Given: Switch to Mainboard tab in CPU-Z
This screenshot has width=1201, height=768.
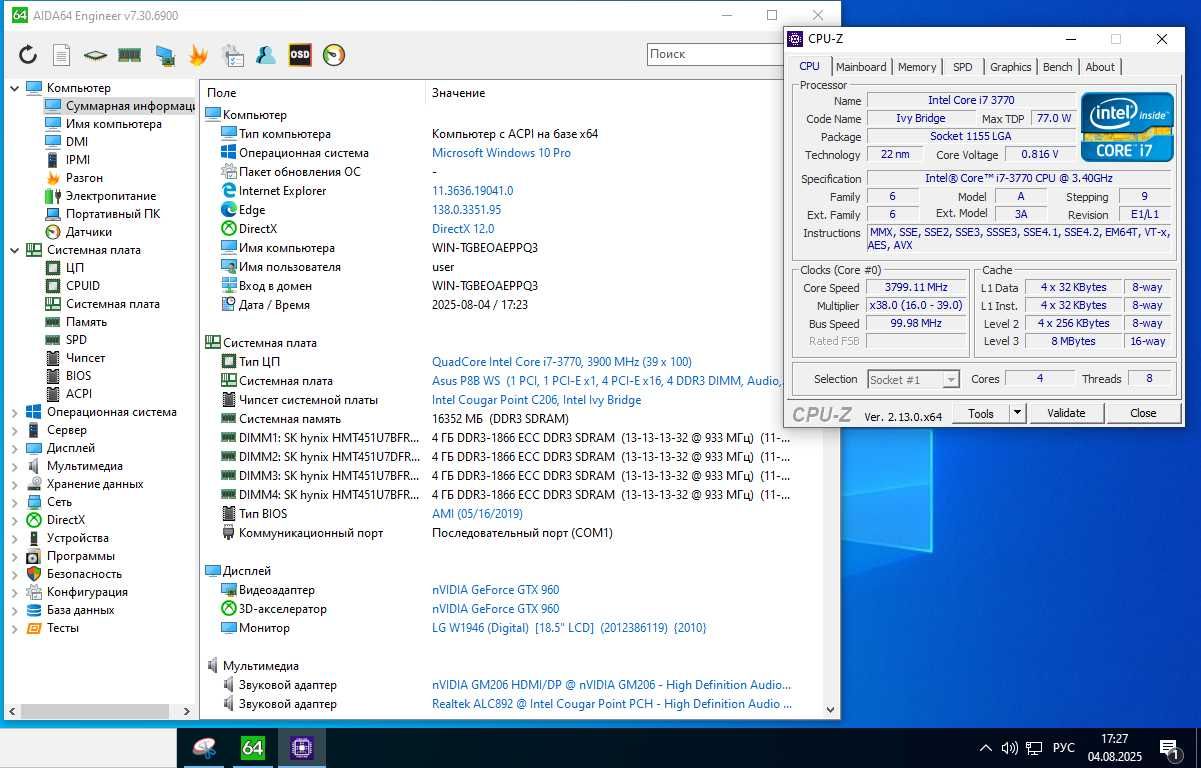Looking at the screenshot, I should [x=861, y=67].
